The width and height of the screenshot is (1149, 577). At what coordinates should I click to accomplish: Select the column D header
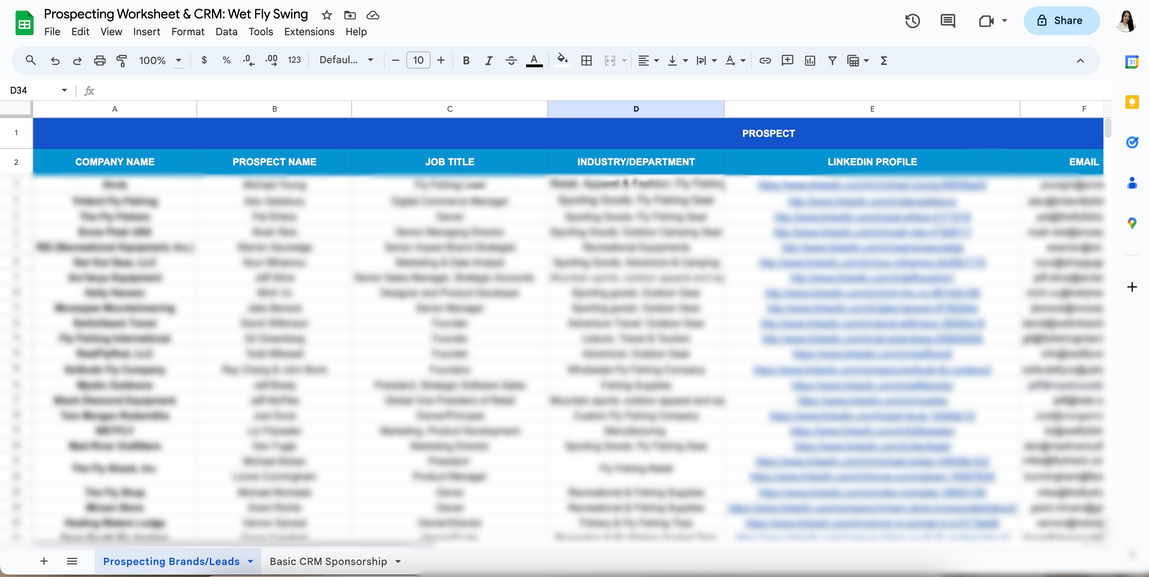(635, 109)
